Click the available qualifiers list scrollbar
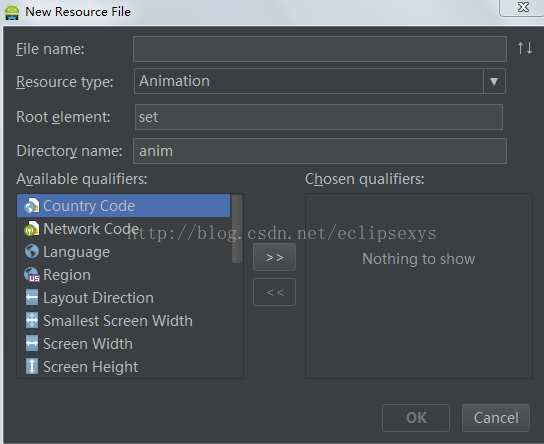Screen dimensions: 544x444 click(237, 229)
